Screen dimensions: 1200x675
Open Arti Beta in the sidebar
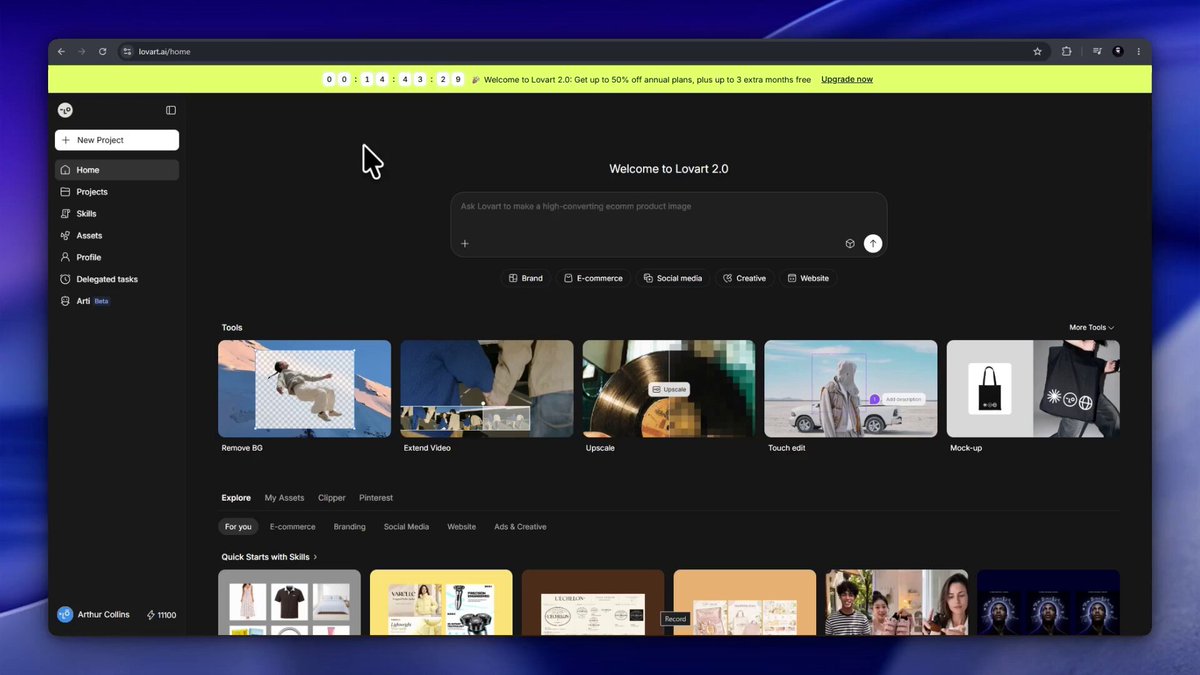(117, 301)
